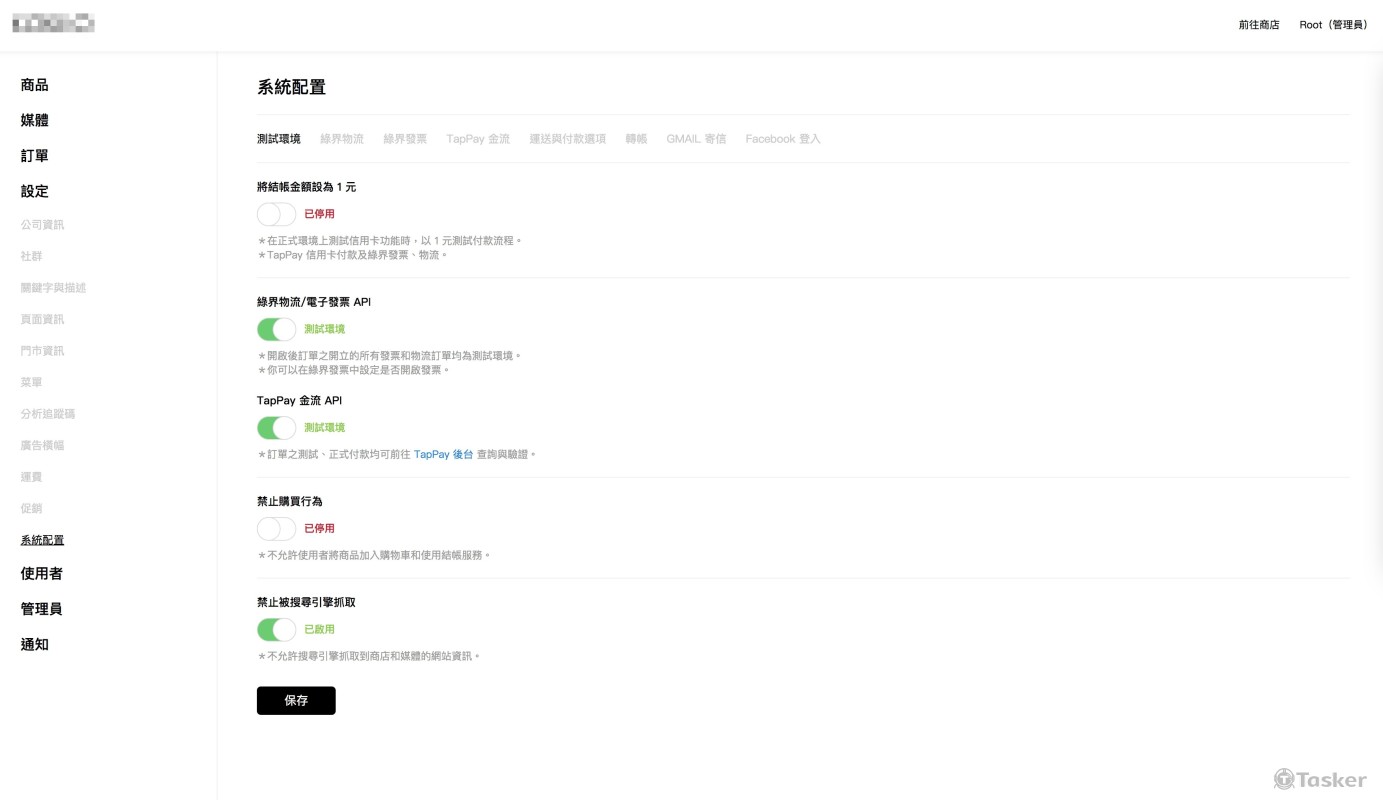Toggle the TapPay 金流 API switch

coord(276,428)
